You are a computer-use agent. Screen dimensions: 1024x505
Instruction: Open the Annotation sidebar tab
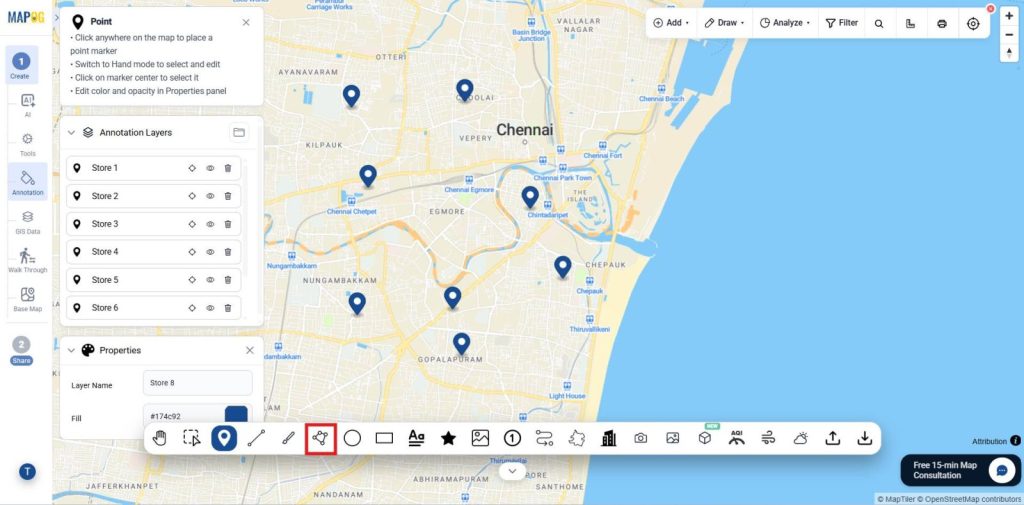point(27,182)
